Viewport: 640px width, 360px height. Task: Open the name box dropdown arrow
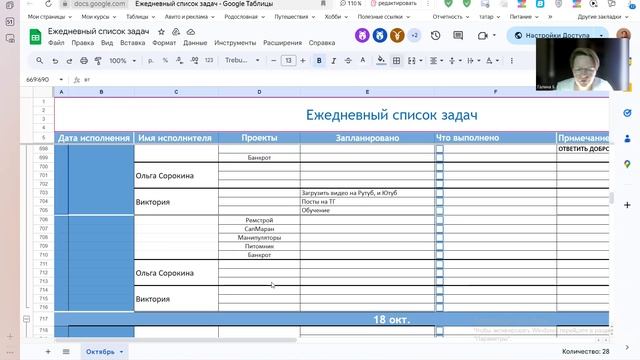pyautogui.click(x=61, y=80)
